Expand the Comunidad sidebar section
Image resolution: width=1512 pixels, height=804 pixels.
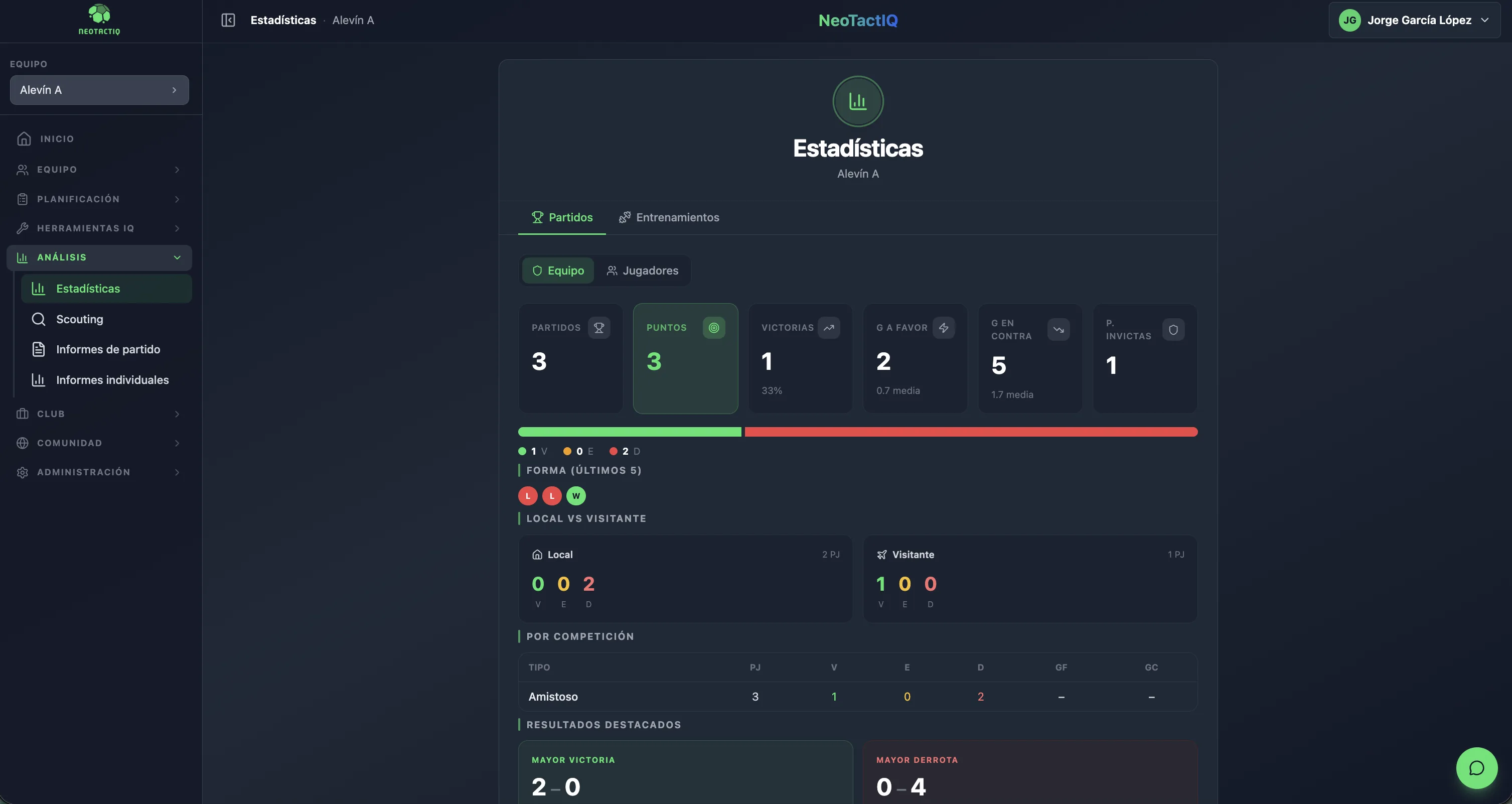(x=99, y=443)
